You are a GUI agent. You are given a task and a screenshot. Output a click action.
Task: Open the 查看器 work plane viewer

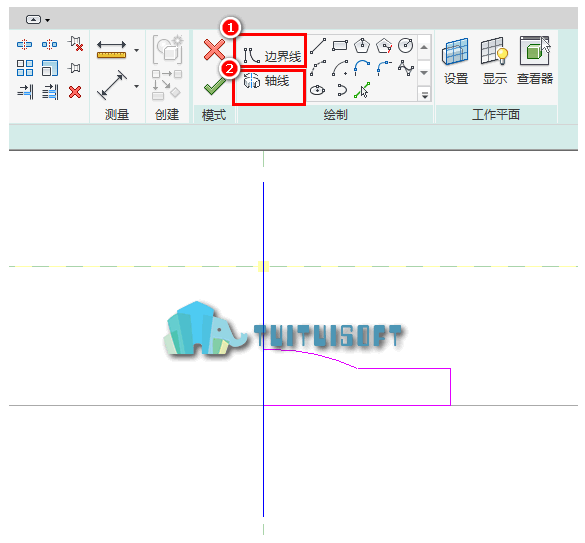pyautogui.click(x=535, y=61)
